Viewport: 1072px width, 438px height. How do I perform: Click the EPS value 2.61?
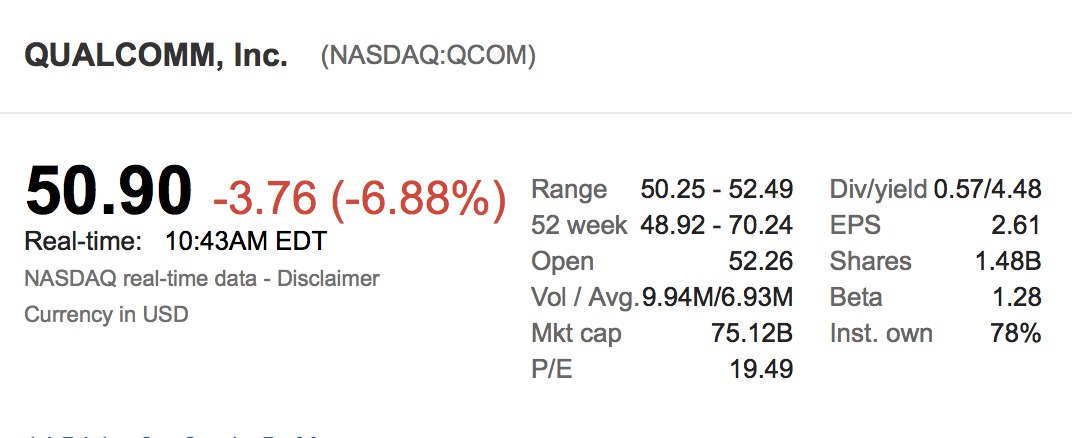(x=1019, y=225)
